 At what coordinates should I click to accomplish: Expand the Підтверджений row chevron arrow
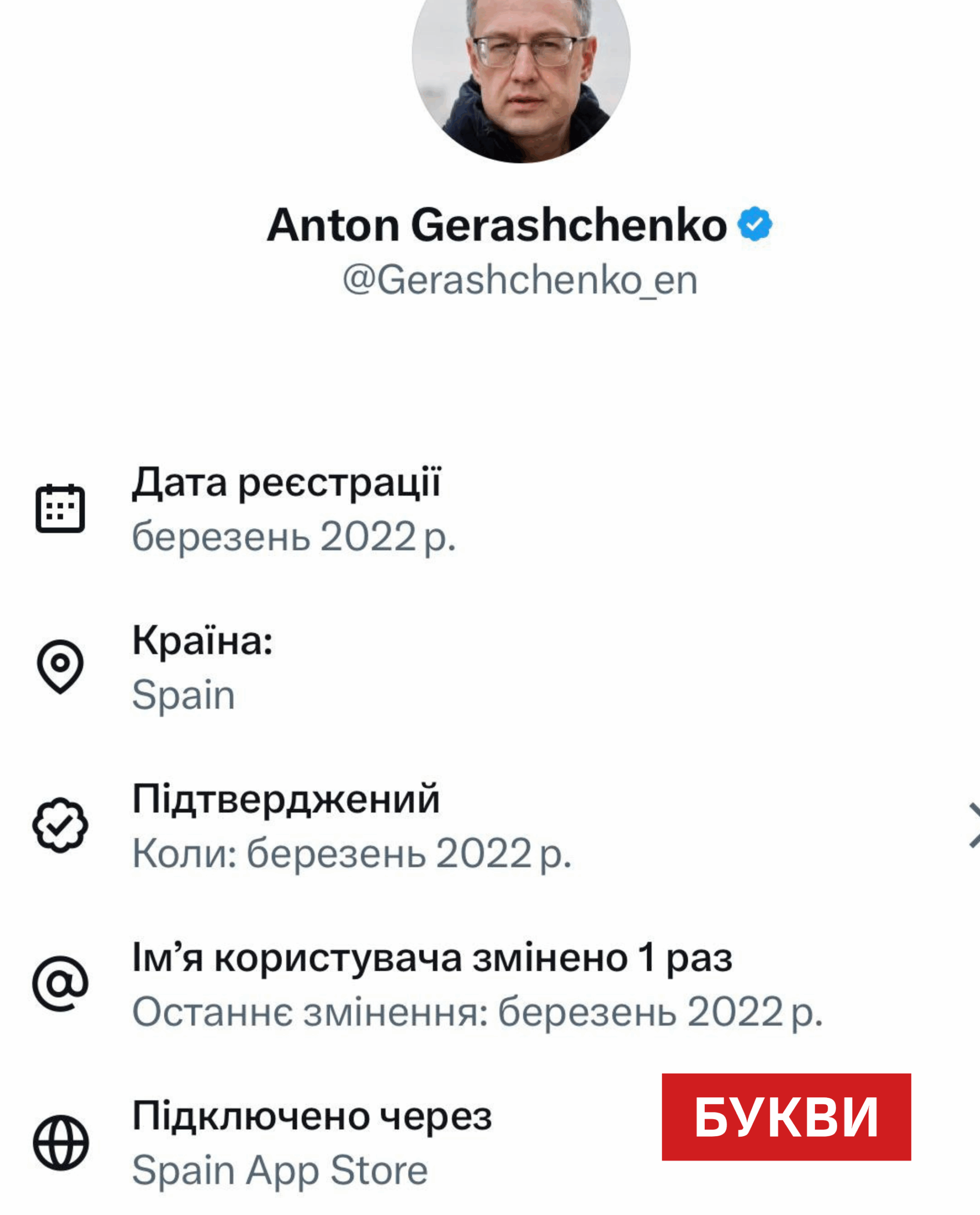973,825
